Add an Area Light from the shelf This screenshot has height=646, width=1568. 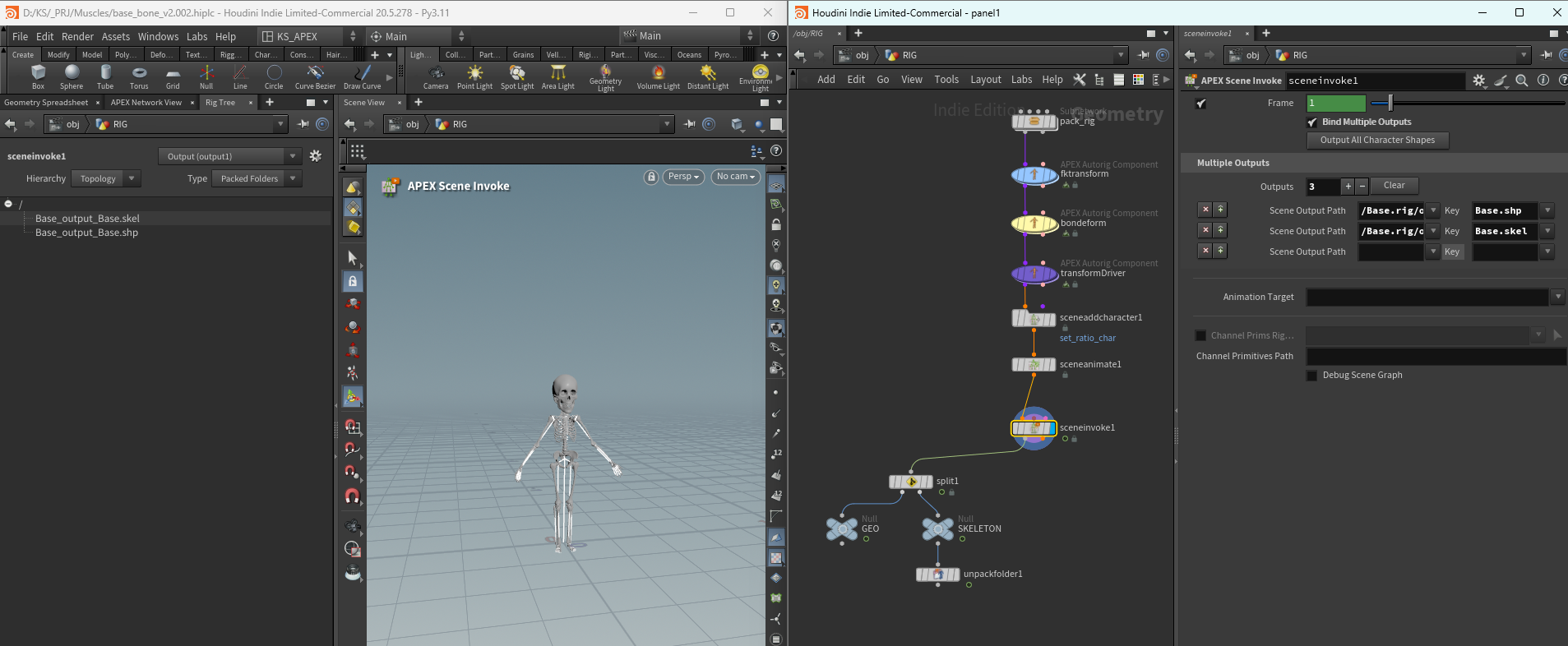(x=558, y=76)
